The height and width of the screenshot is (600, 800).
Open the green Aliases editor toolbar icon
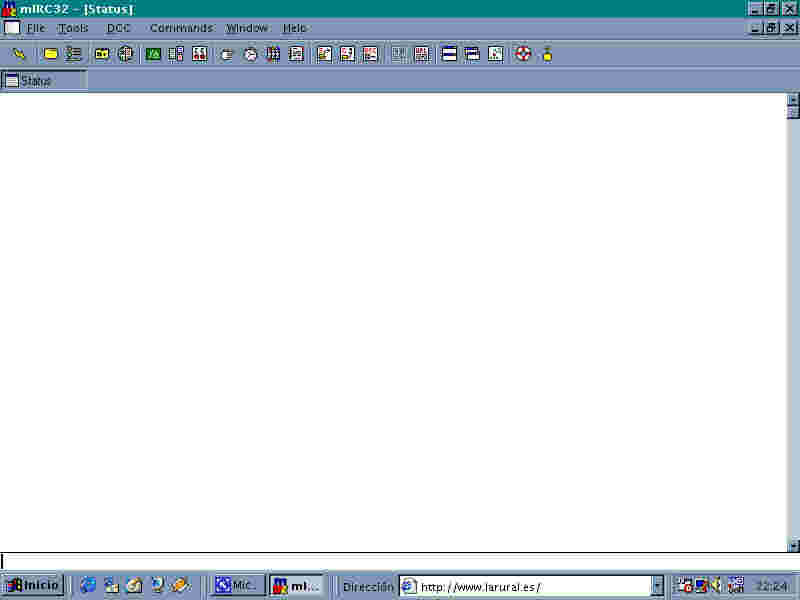click(x=153, y=54)
